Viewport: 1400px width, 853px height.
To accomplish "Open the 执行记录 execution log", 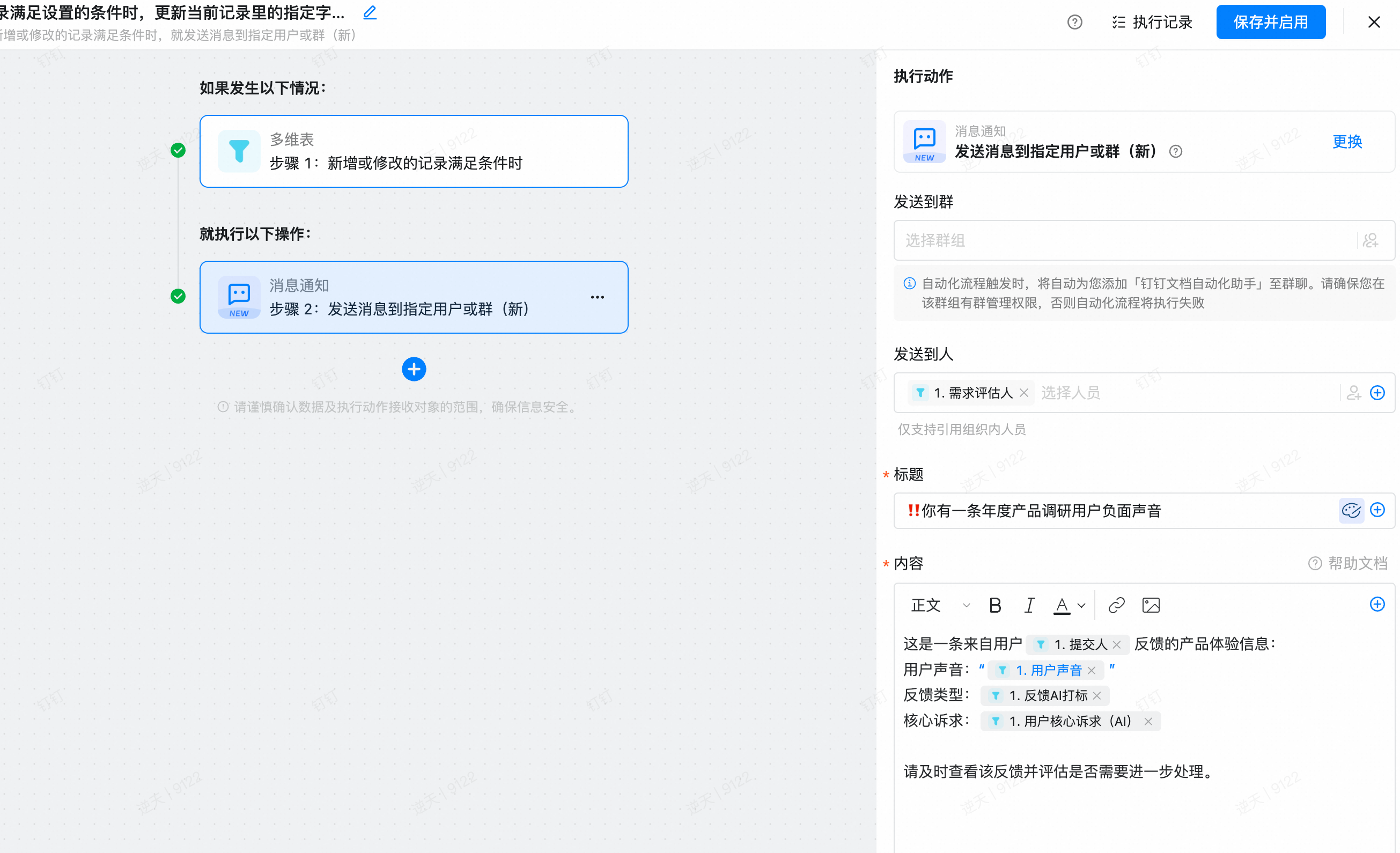I will click(x=1152, y=22).
